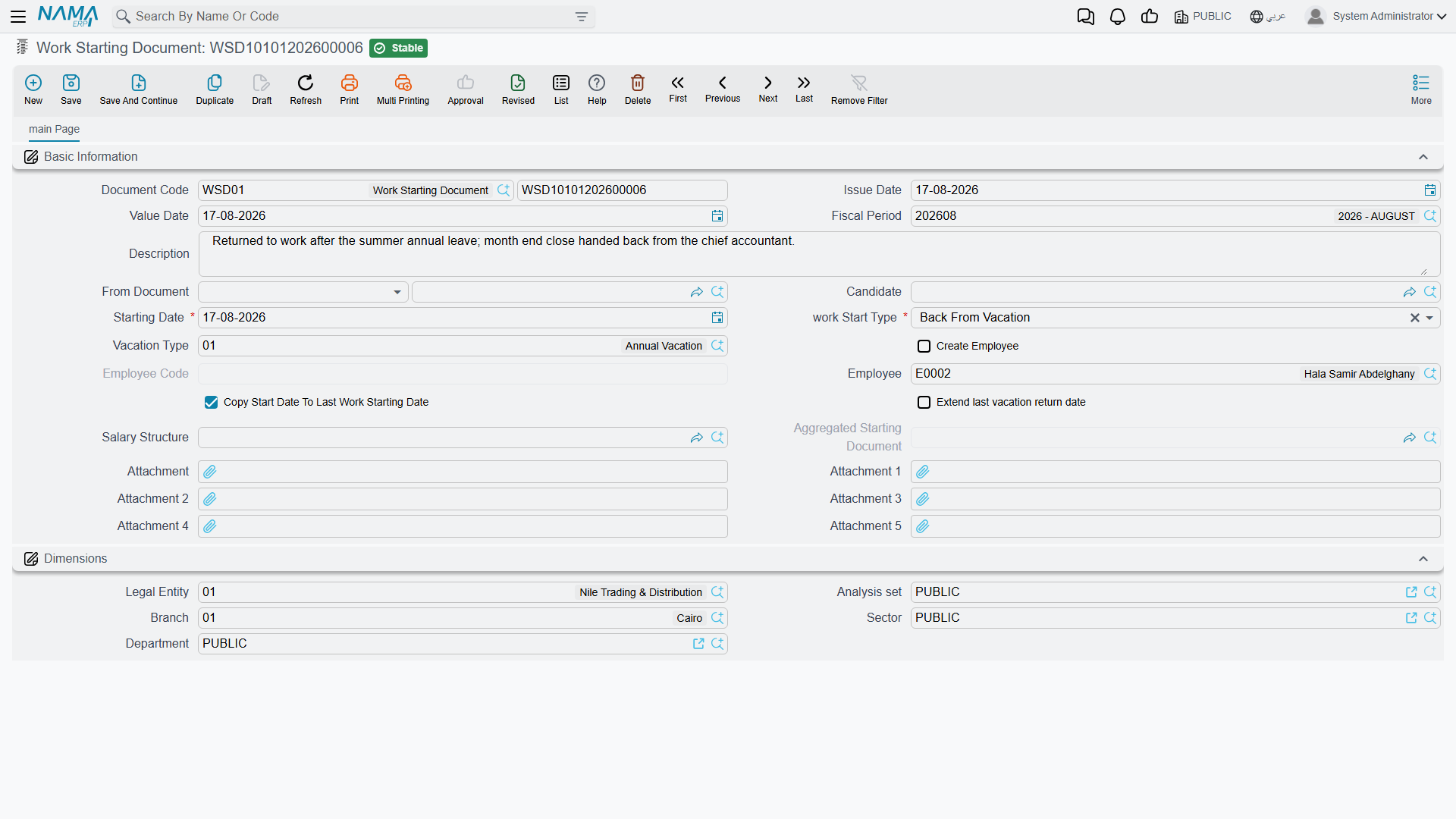Clear the Back From Vacation selection
Viewport: 1456px width, 819px height.
point(1414,318)
